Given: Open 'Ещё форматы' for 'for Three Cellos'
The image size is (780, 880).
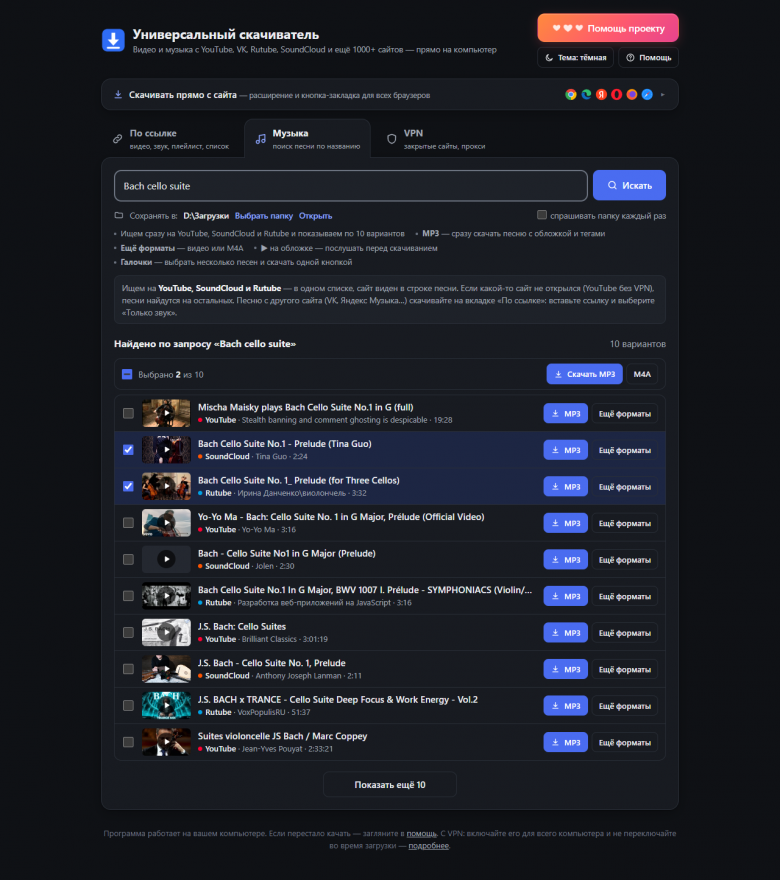Looking at the screenshot, I should (625, 487).
